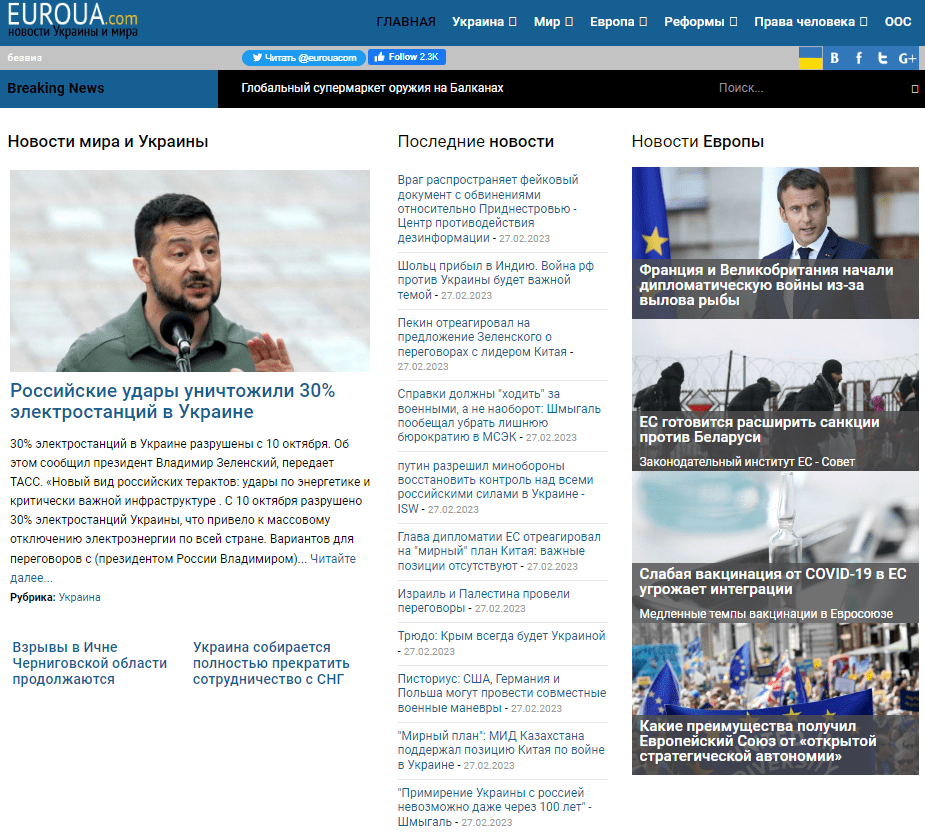Open the ГЛАВНАЯ menu item

point(406,22)
